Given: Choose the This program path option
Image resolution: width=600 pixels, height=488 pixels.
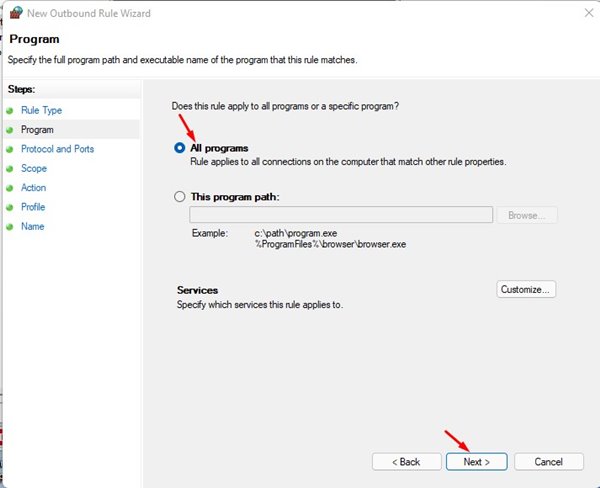Looking at the screenshot, I should pyautogui.click(x=180, y=196).
